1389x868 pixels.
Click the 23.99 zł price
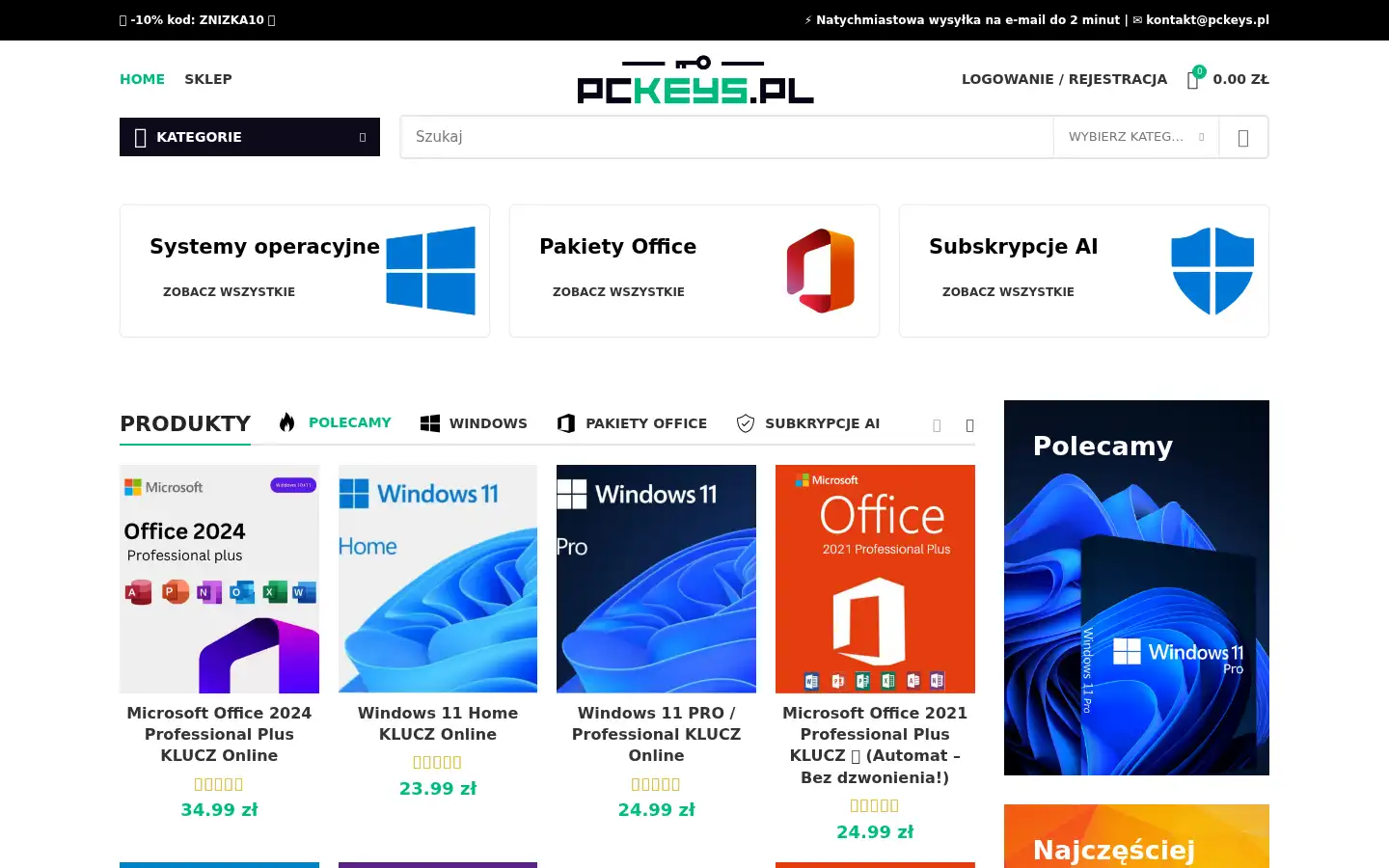tap(438, 789)
